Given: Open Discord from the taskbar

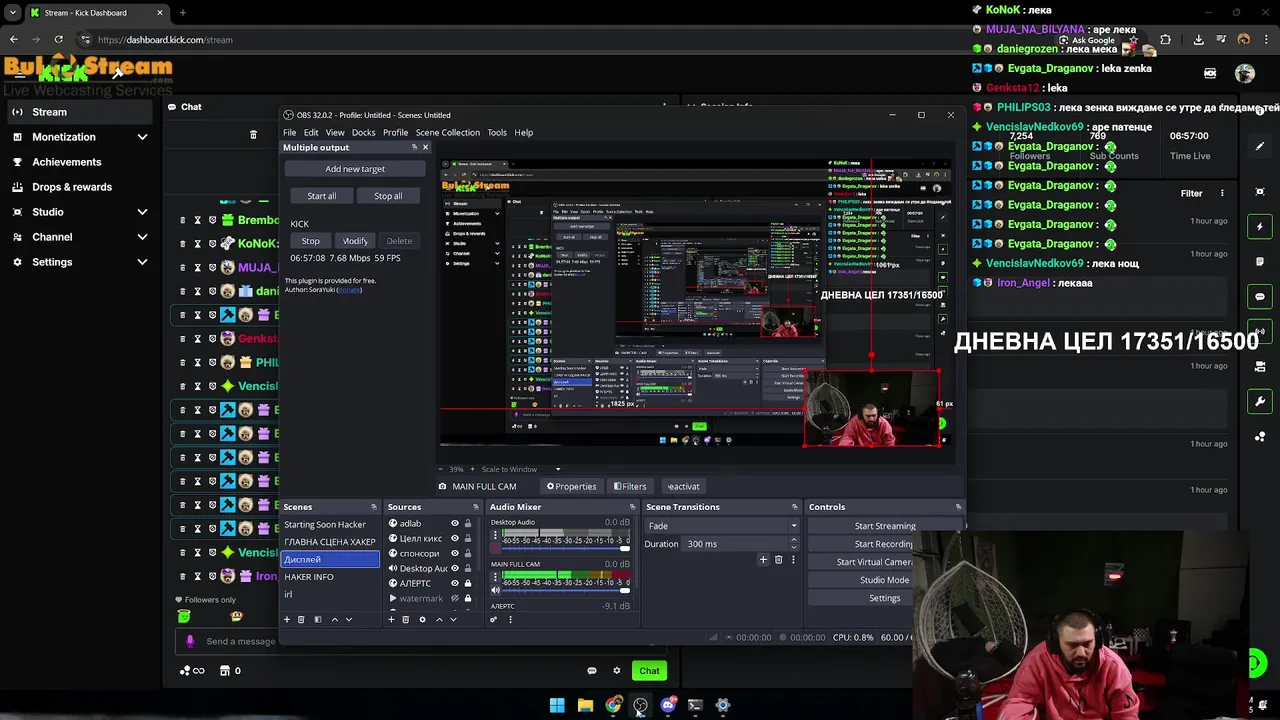Looking at the screenshot, I should pos(668,705).
